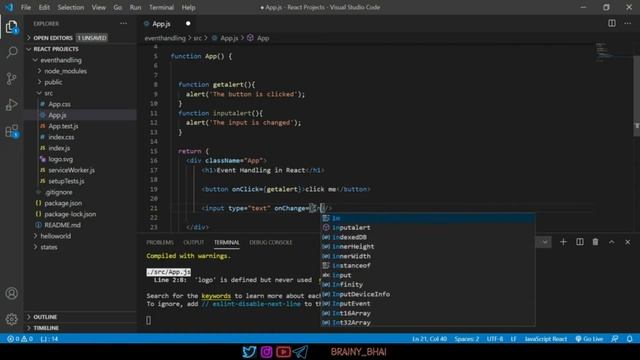The image size is (640, 360).
Task: Click Ln 21, Col 40 cursor position
Action: tap(429, 339)
